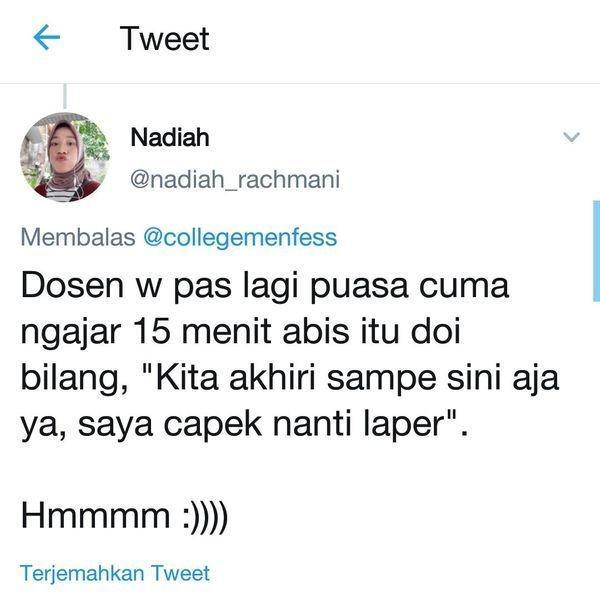Click the Membalas reply label

(78, 237)
